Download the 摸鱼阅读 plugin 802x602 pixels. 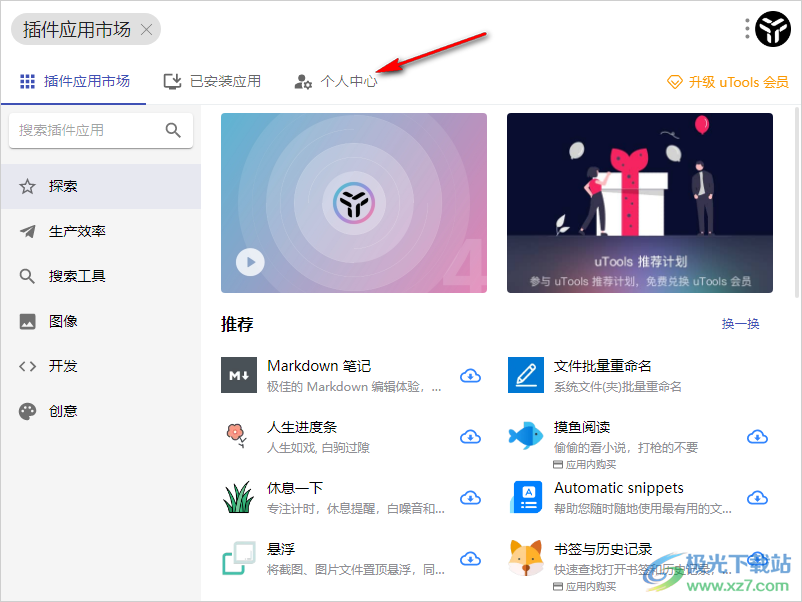click(x=758, y=437)
